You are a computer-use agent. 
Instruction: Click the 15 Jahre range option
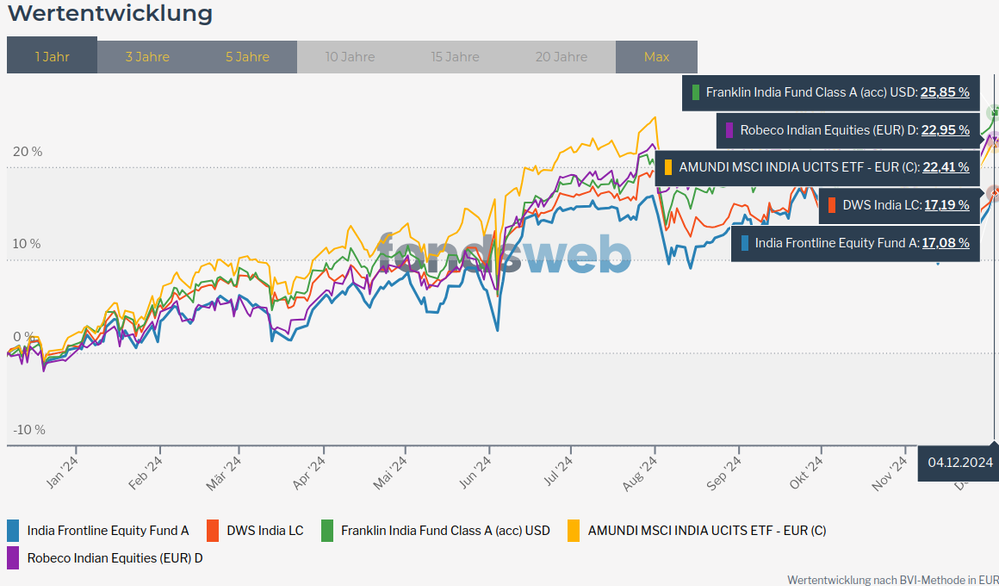(x=455, y=56)
